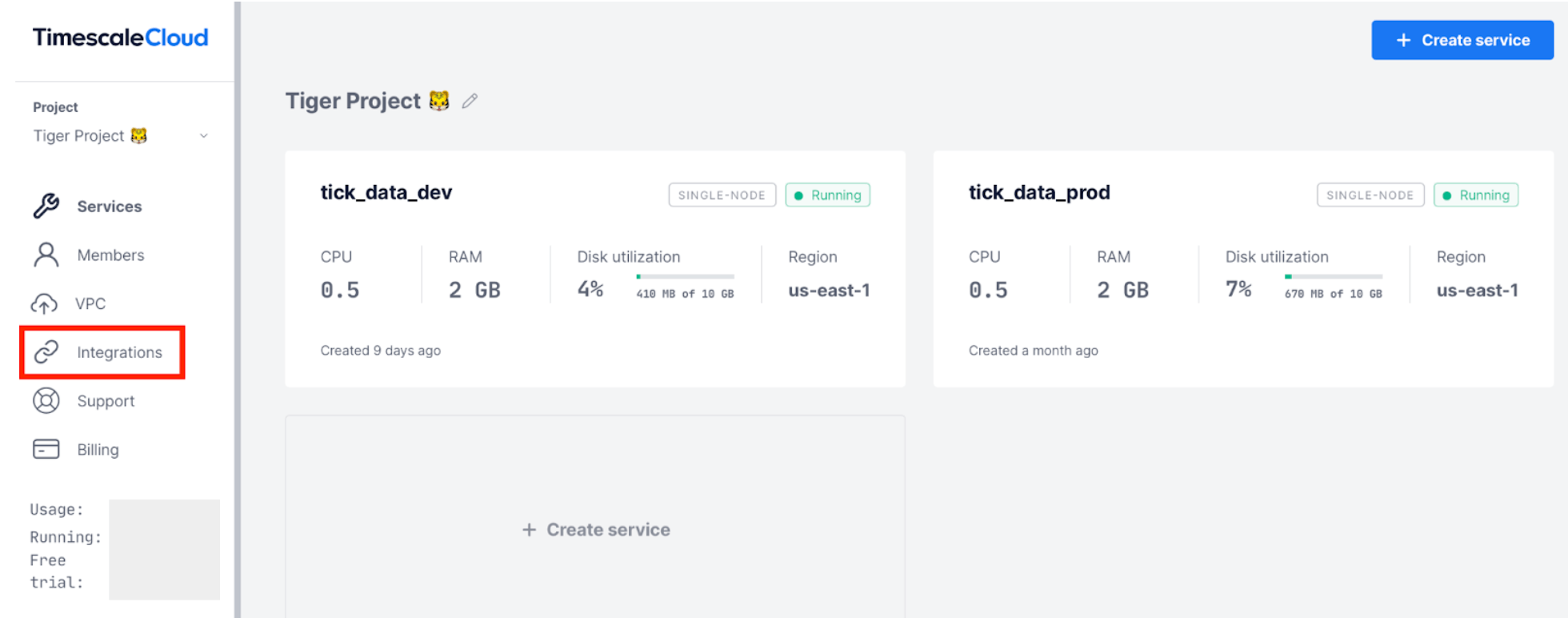Click the VPC cloud upload icon
1568x618 pixels.
44,304
